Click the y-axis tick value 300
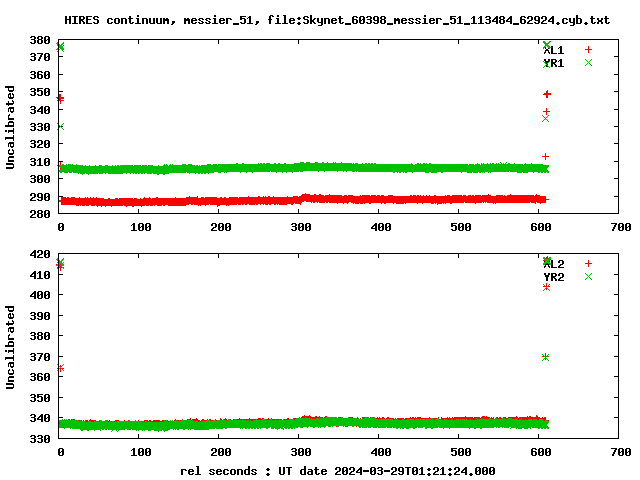 coord(40,179)
